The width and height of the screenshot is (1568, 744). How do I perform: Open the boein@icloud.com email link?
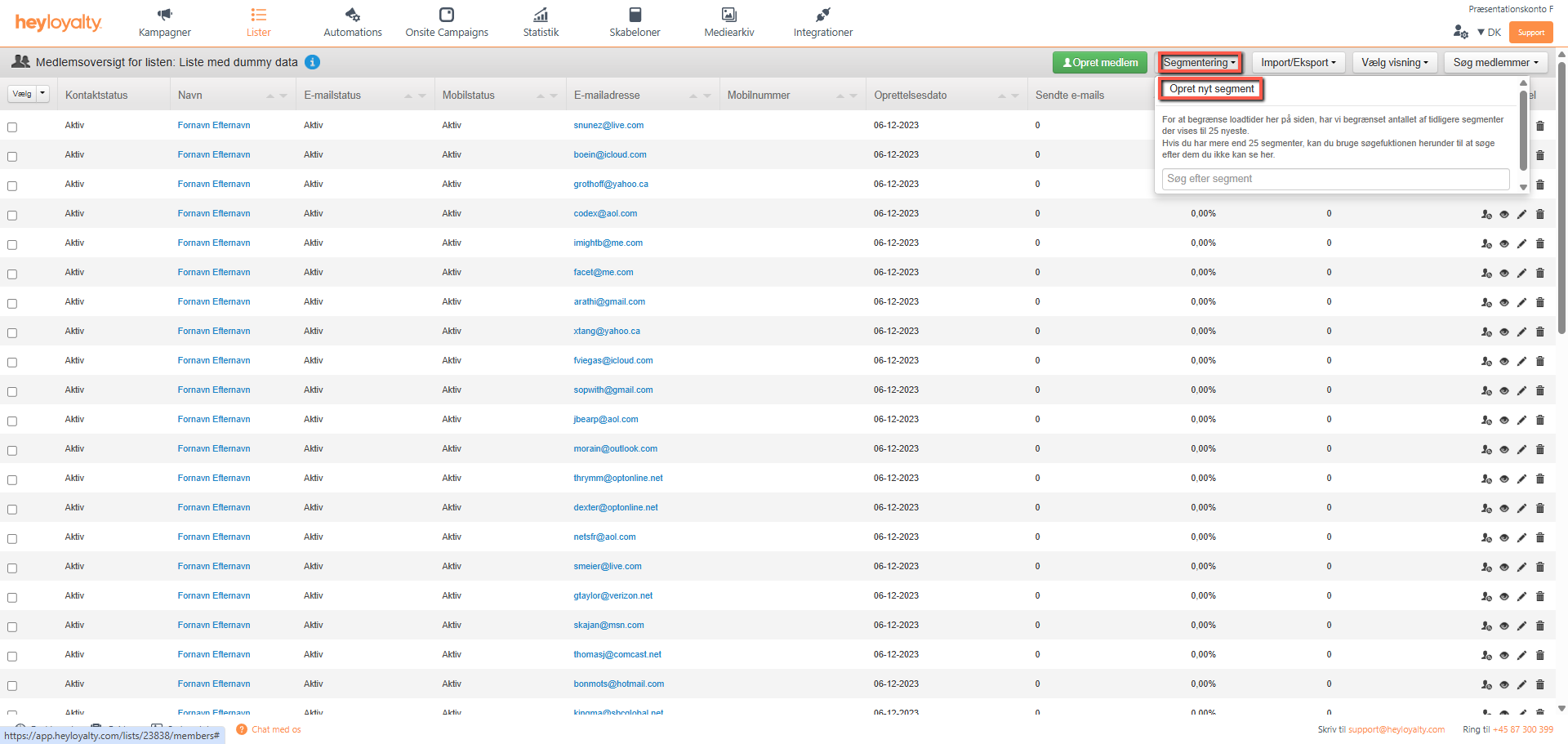pos(609,155)
